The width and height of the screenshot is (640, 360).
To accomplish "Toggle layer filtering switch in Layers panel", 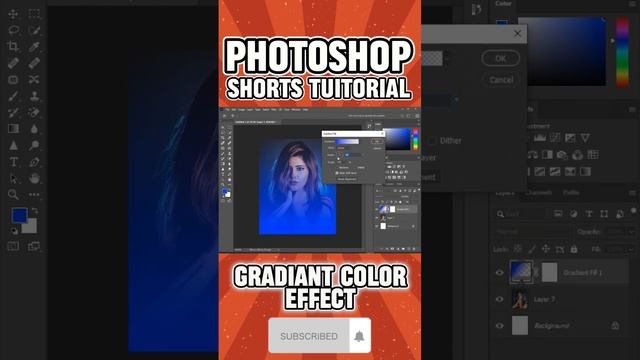I will coord(633,211).
